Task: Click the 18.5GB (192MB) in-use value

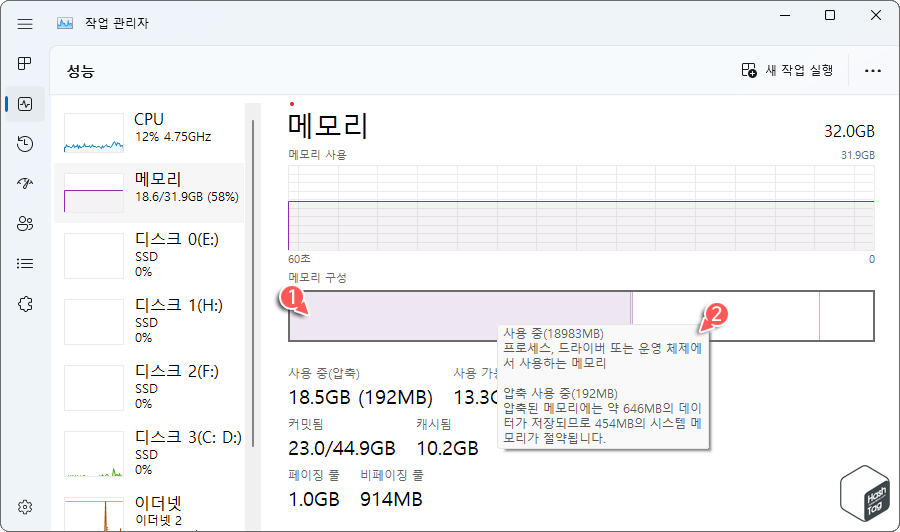Action: (360, 397)
